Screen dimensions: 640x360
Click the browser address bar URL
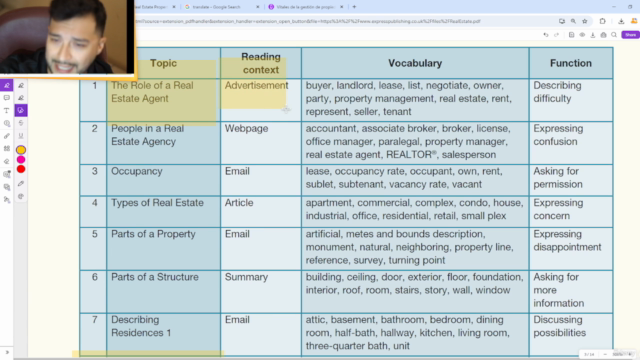(x=308, y=21)
